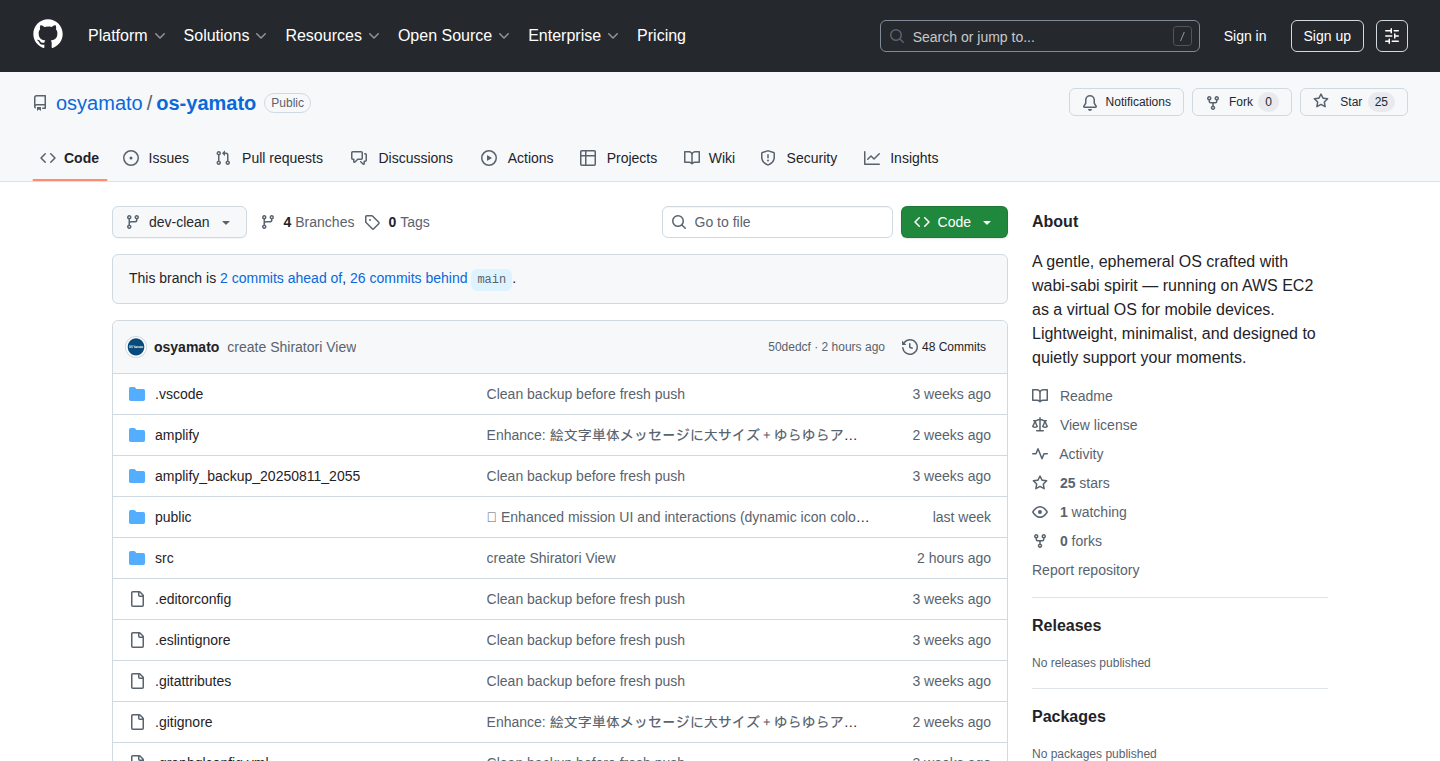Open the appearance settings icon in the header
This screenshot has width=1440, height=761.
[1392, 36]
